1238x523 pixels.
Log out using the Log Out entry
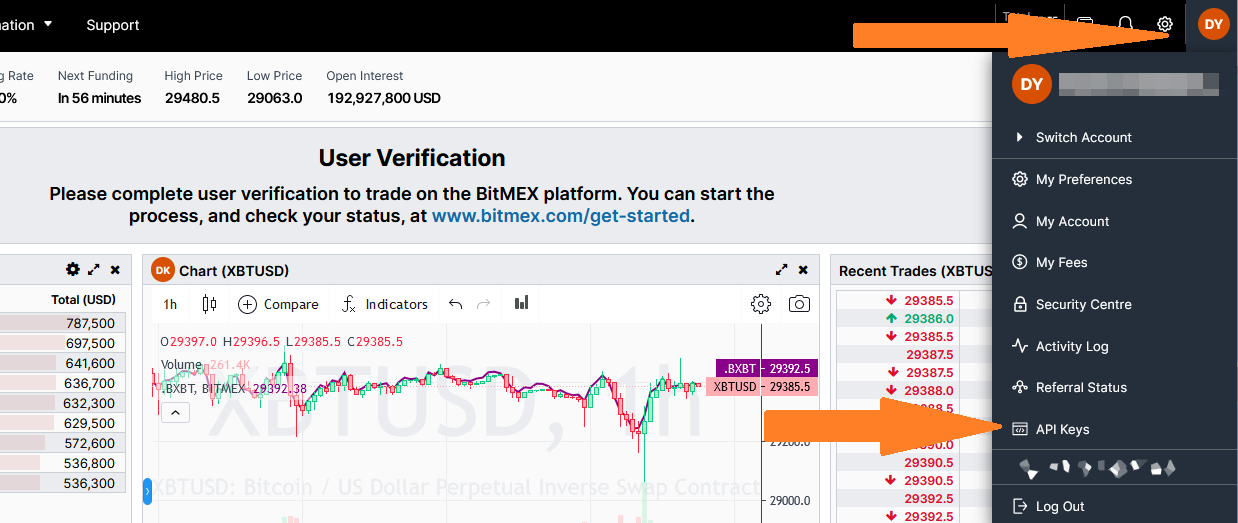(1059, 506)
